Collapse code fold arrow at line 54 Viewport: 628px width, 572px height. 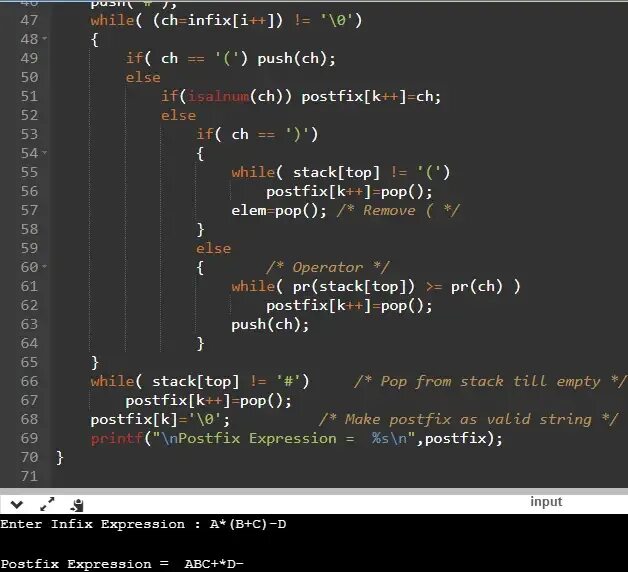(44, 153)
